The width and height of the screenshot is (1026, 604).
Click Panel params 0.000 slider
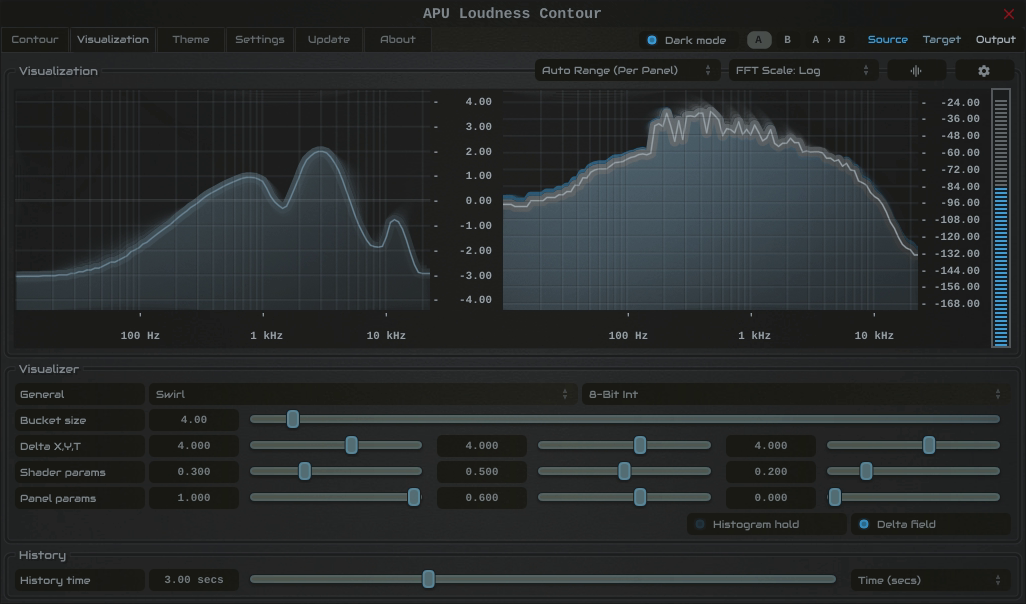pyautogui.click(x=913, y=497)
